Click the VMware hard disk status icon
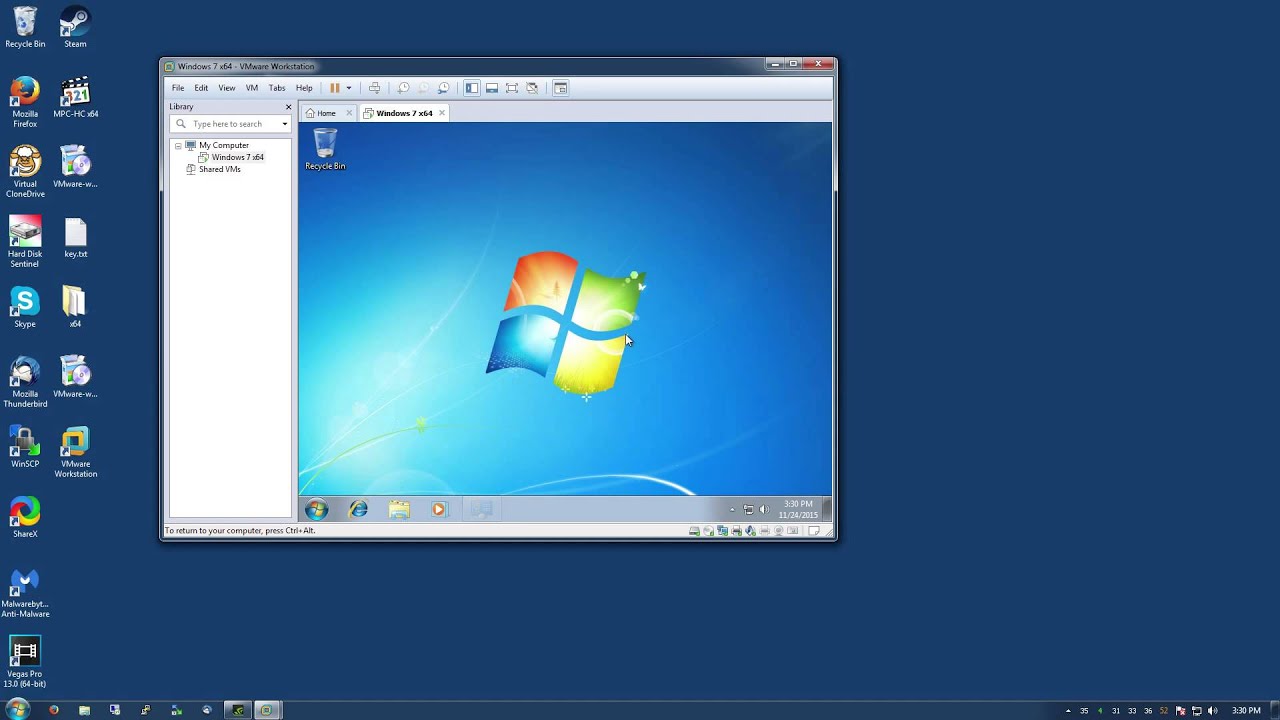Viewport: 1280px width, 720px height. click(694, 531)
